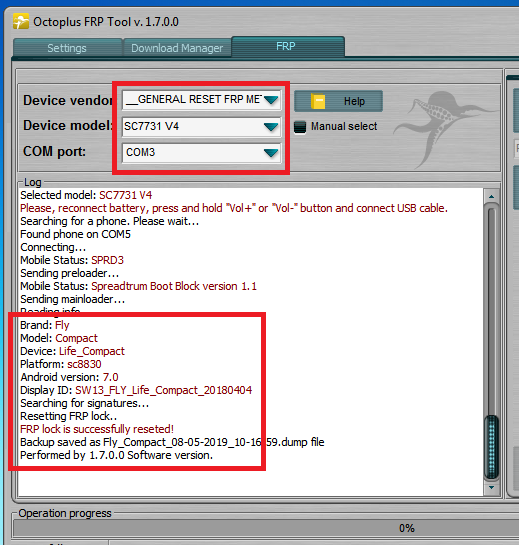Viewport: 519px width, 545px height.
Task: Click the Octoplus FRP Tool app icon
Action: (x=21, y=21)
